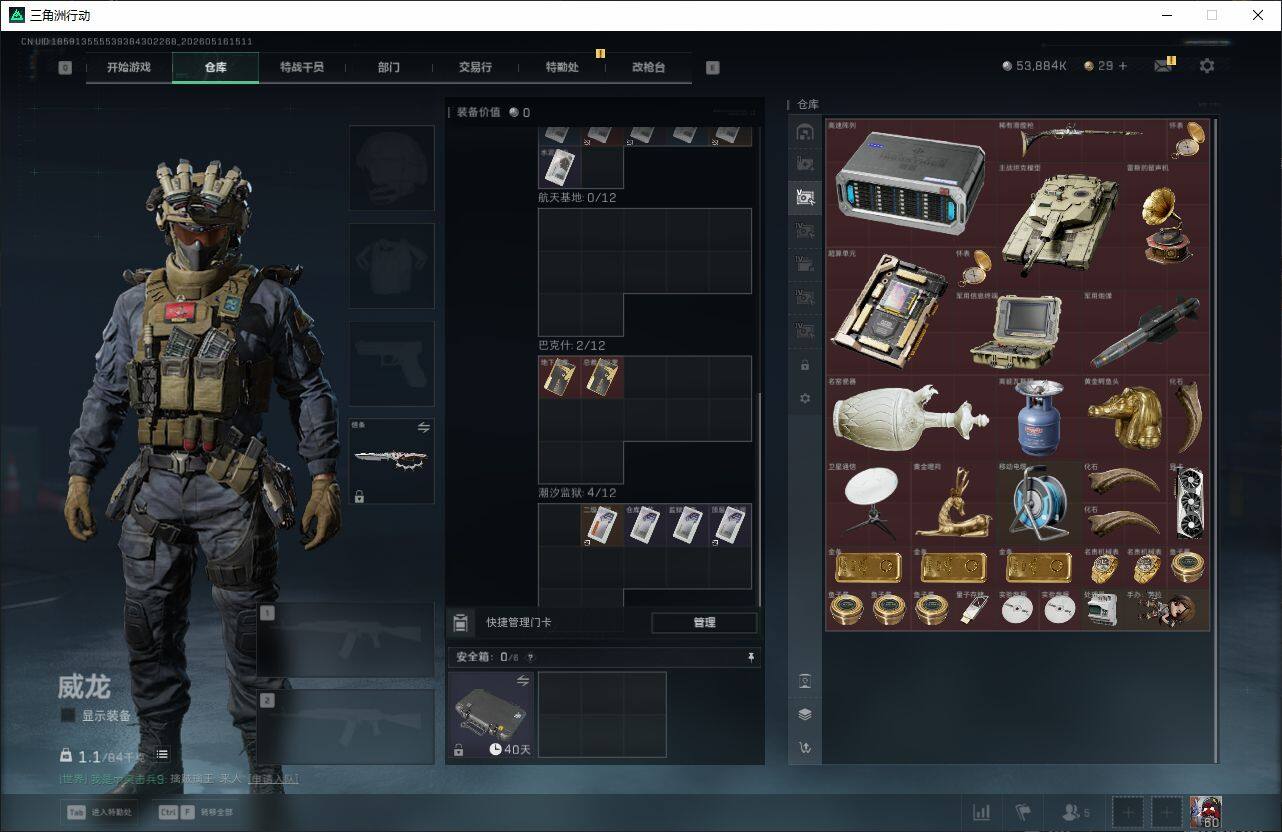Click the empty body armor slot
Screen dimensions: 1282x832
[x=391, y=265]
